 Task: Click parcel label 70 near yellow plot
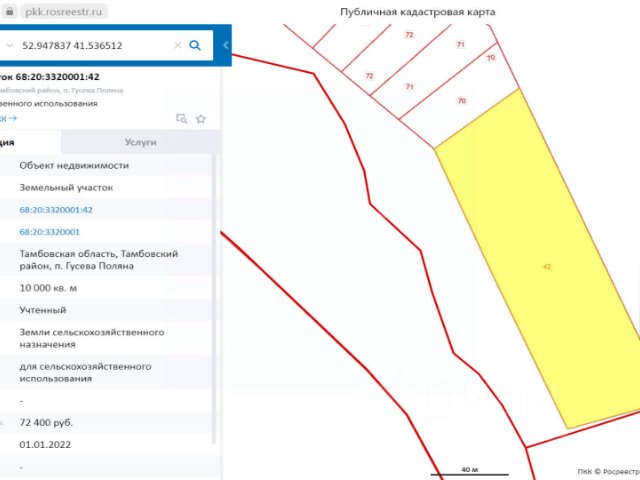462,100
